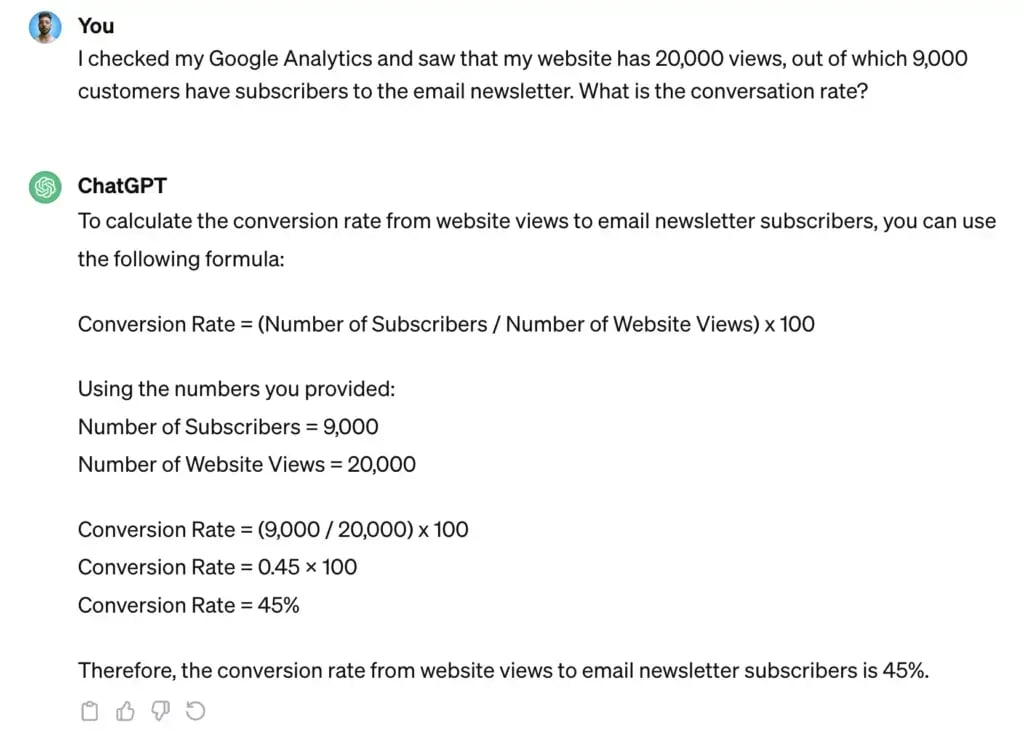The width and height of the screenshot is (1024, 743).
Task: Click the "What is the conversation rate?" question
Action: coord(724,91)
